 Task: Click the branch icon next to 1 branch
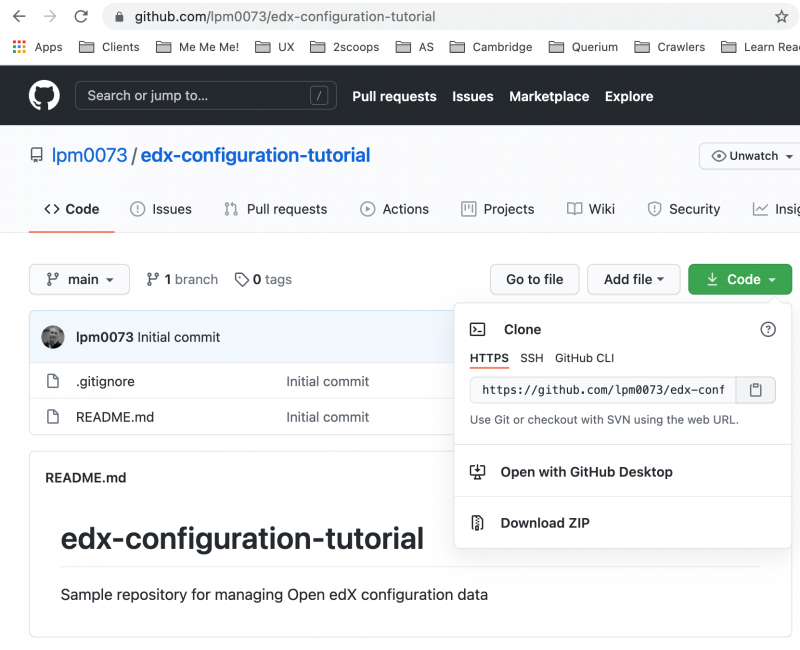(152, 279)
